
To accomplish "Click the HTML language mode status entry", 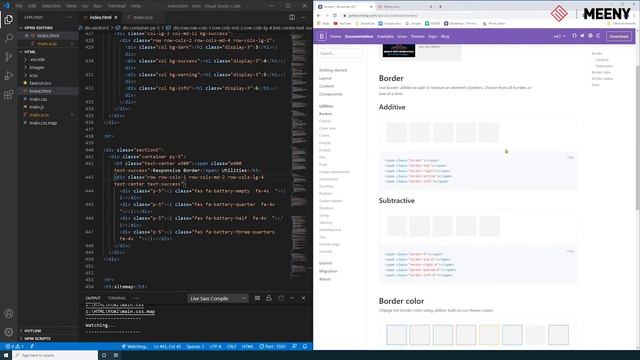I will [x=247, y=347].
